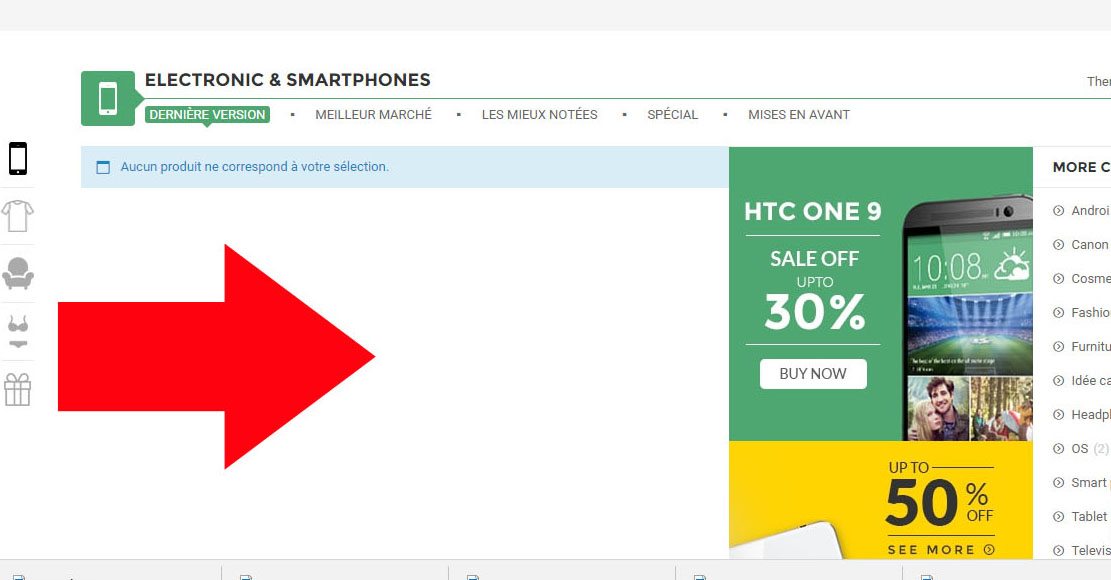Select the t-shirt fashion category icon

pyautogui.click(x=17, y=216)
